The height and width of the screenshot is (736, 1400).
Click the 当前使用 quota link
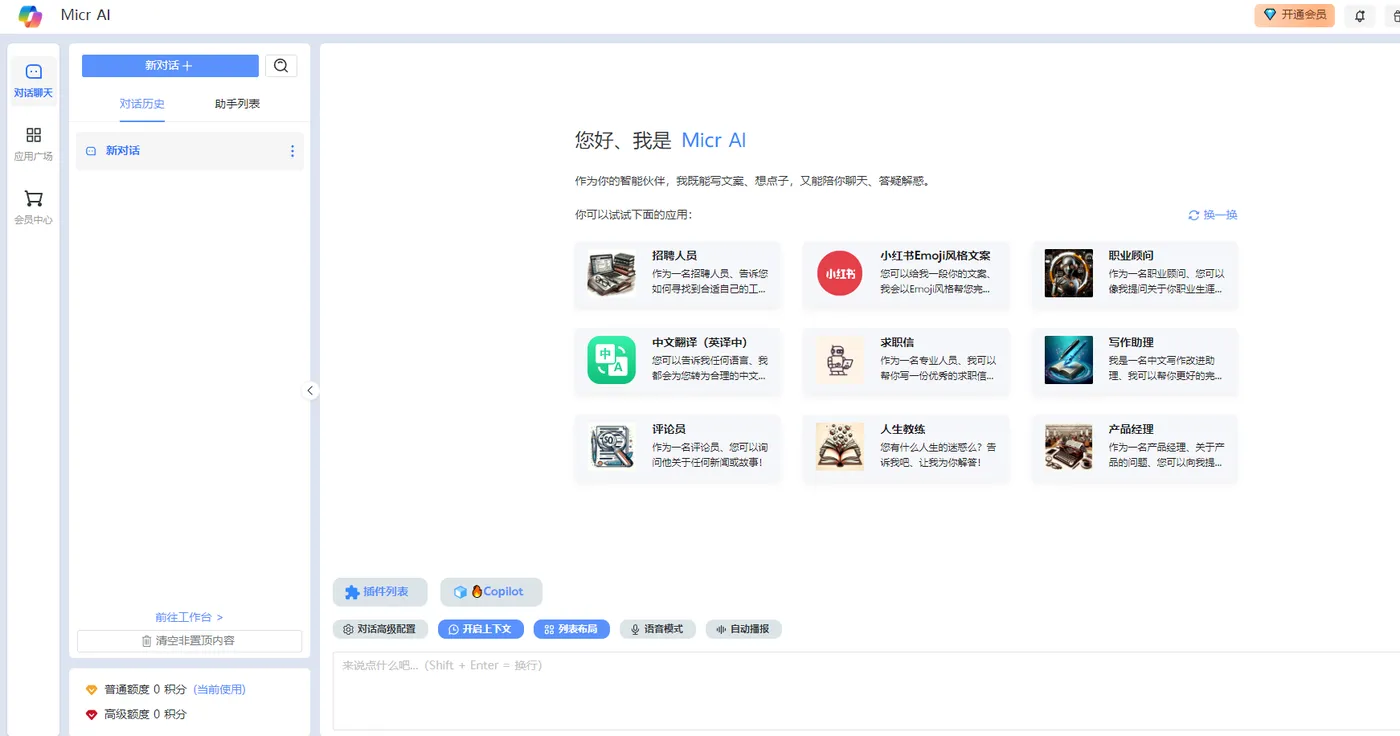point(219,690)
